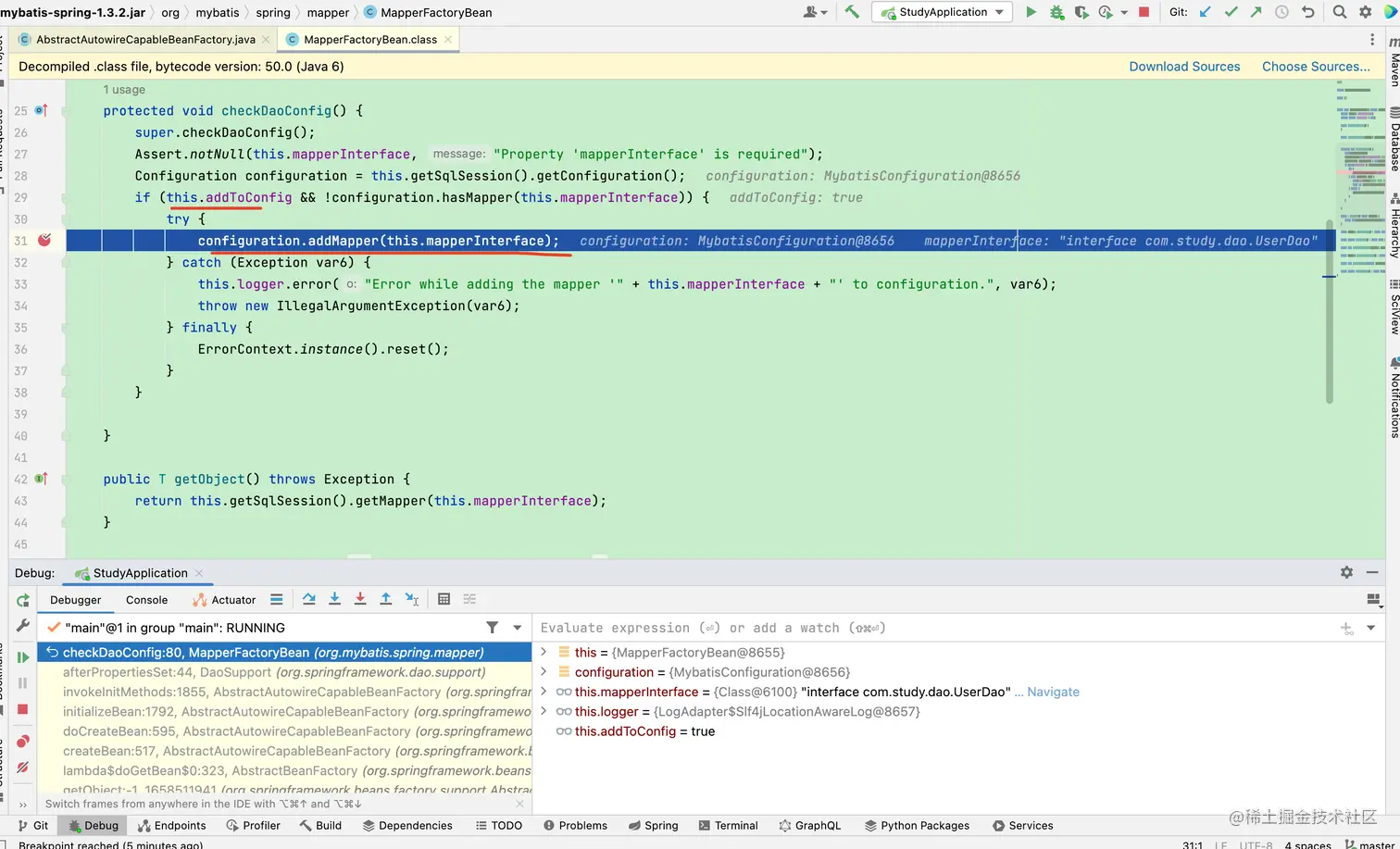Image resolution: width=1400 pixels, height=849 pixels.
Task: Open profiler run options dropdown arrow
Action: coord(1124,13)
